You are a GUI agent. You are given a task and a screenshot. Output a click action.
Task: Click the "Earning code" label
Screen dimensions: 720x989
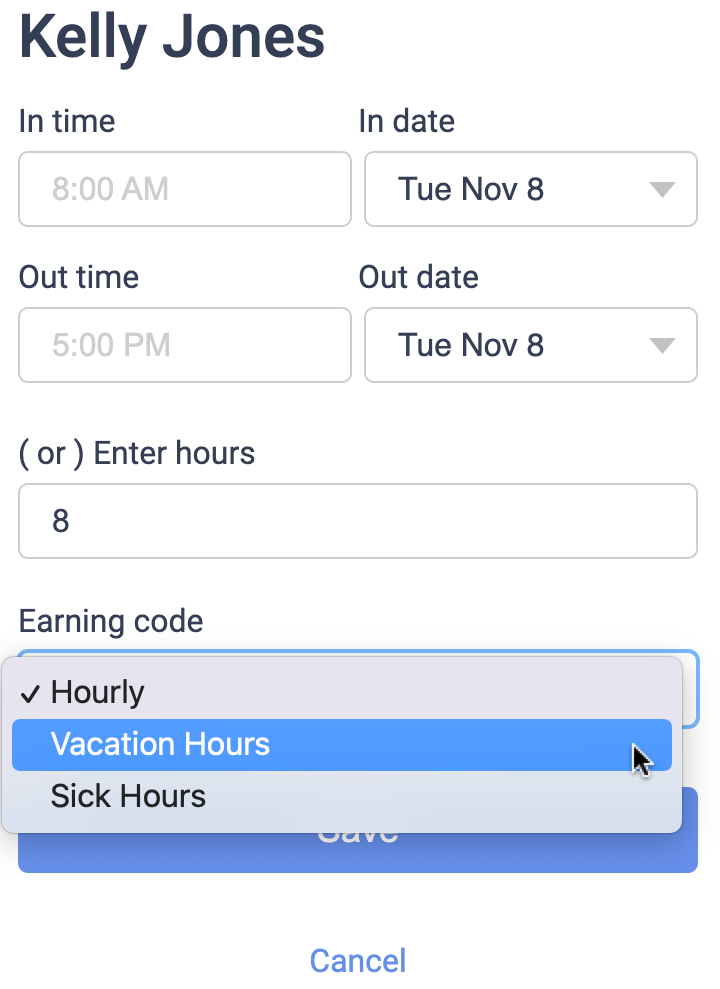(x=111, y=621)
